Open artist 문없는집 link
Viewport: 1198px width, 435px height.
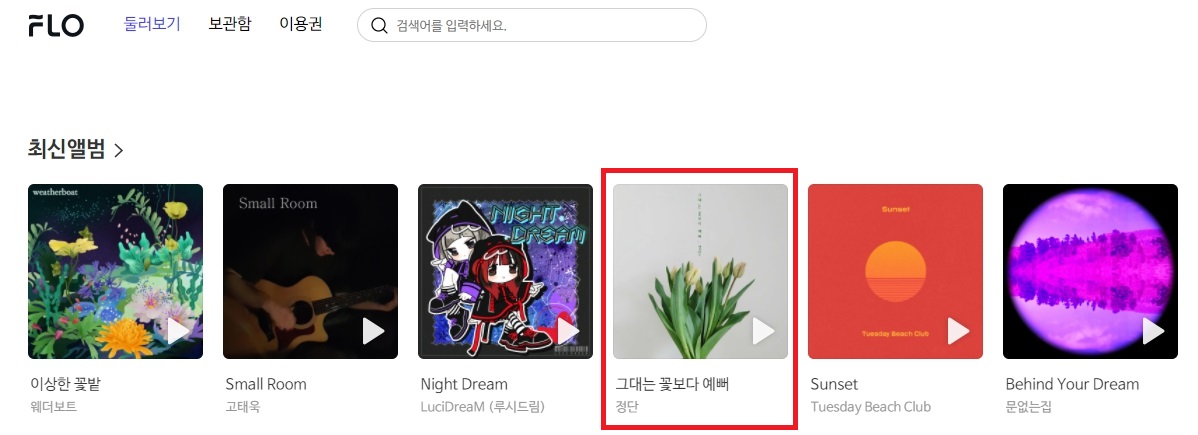click(1028, 407)
